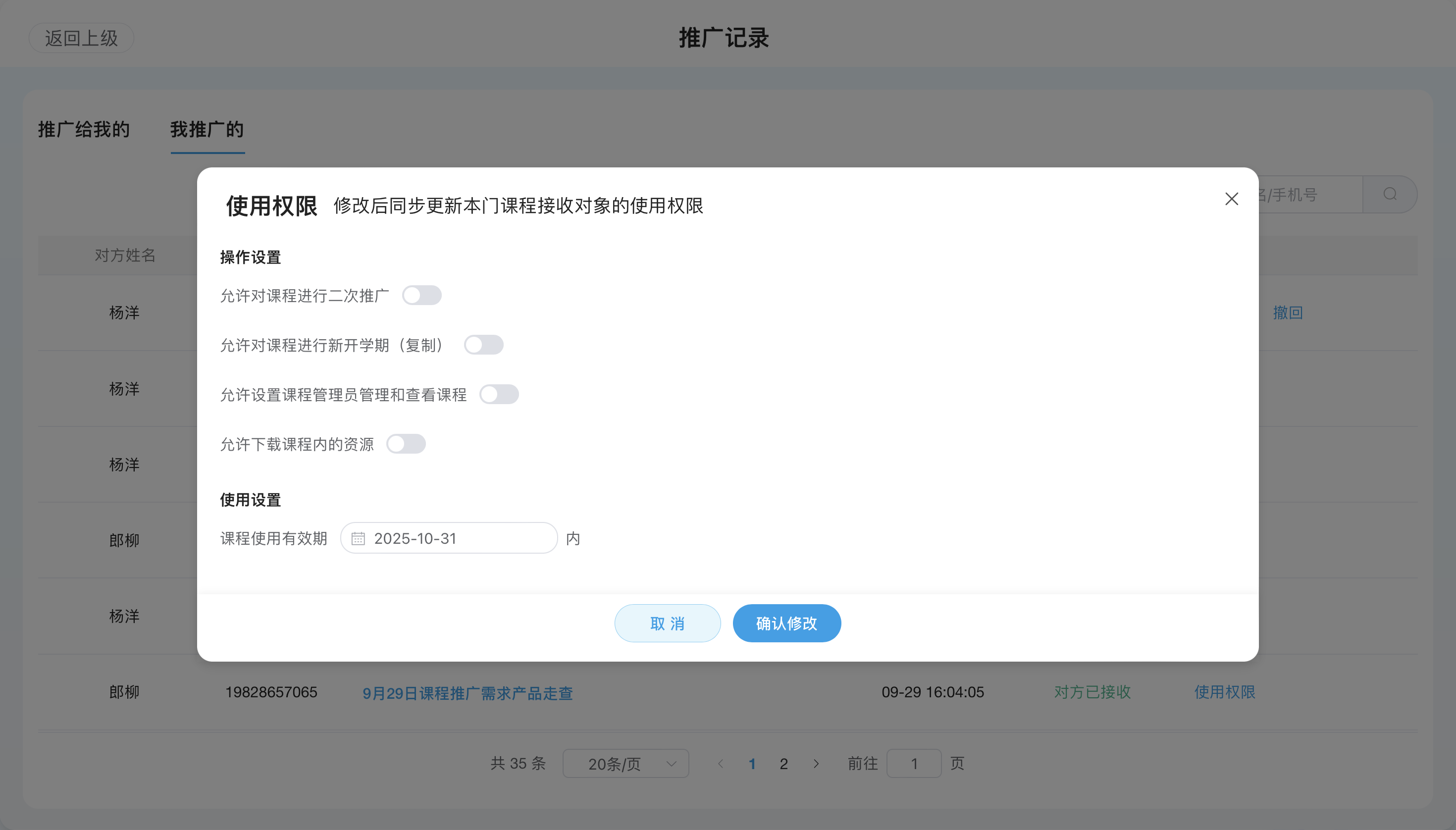This screenshot has width=1456, height=830.
Task: Open the 课程使用有效期 date picker
Action: point(449,537)
